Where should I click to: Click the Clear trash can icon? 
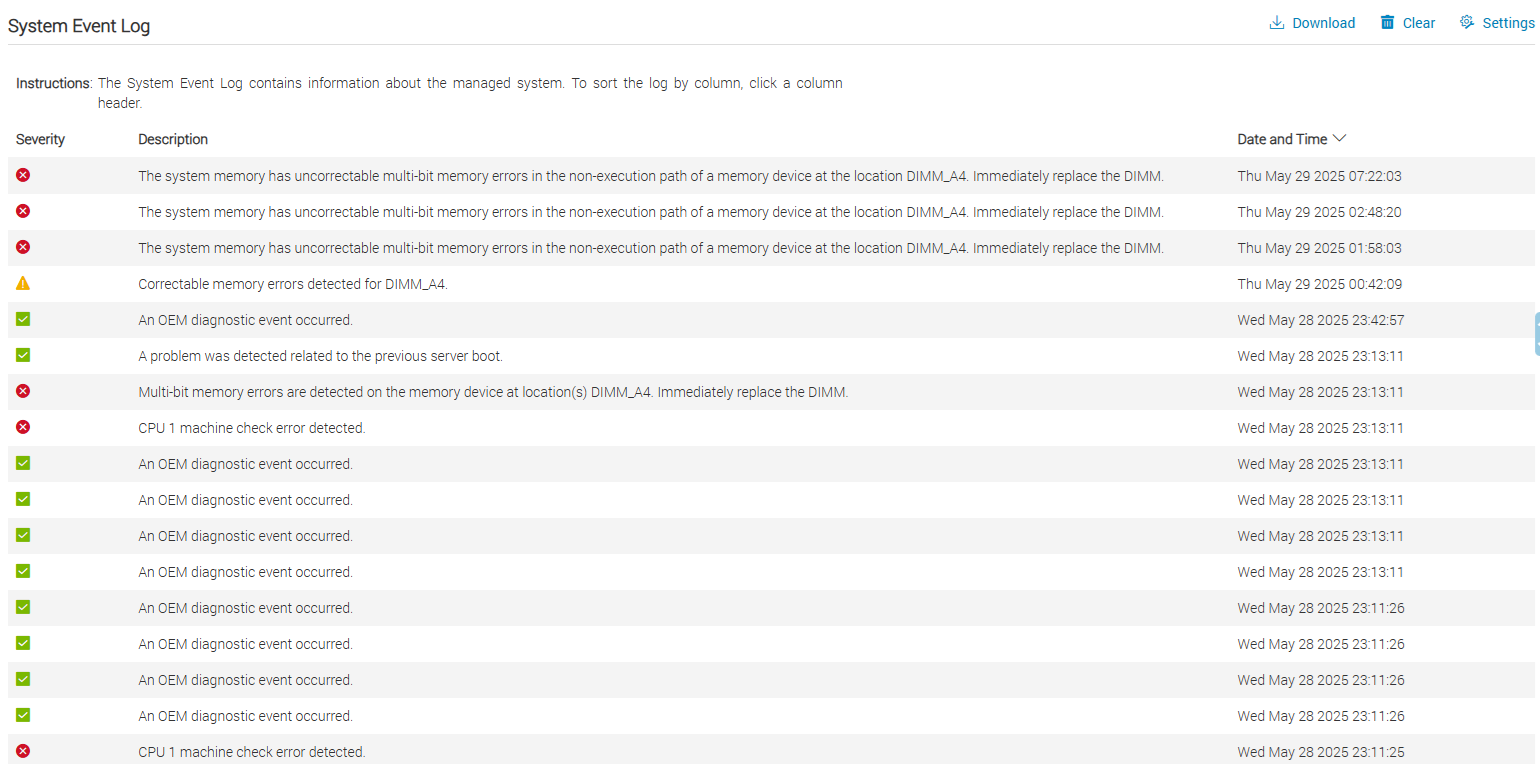(x=1387, y=22)
